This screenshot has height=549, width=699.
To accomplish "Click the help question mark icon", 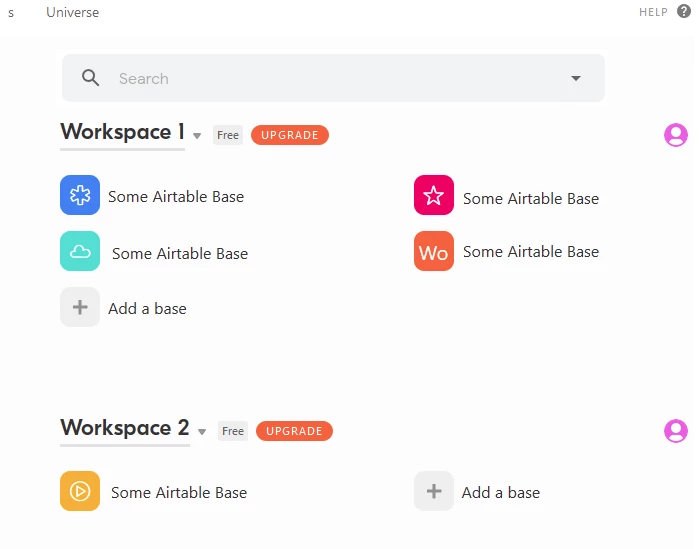I will click(x=684, y=11).
